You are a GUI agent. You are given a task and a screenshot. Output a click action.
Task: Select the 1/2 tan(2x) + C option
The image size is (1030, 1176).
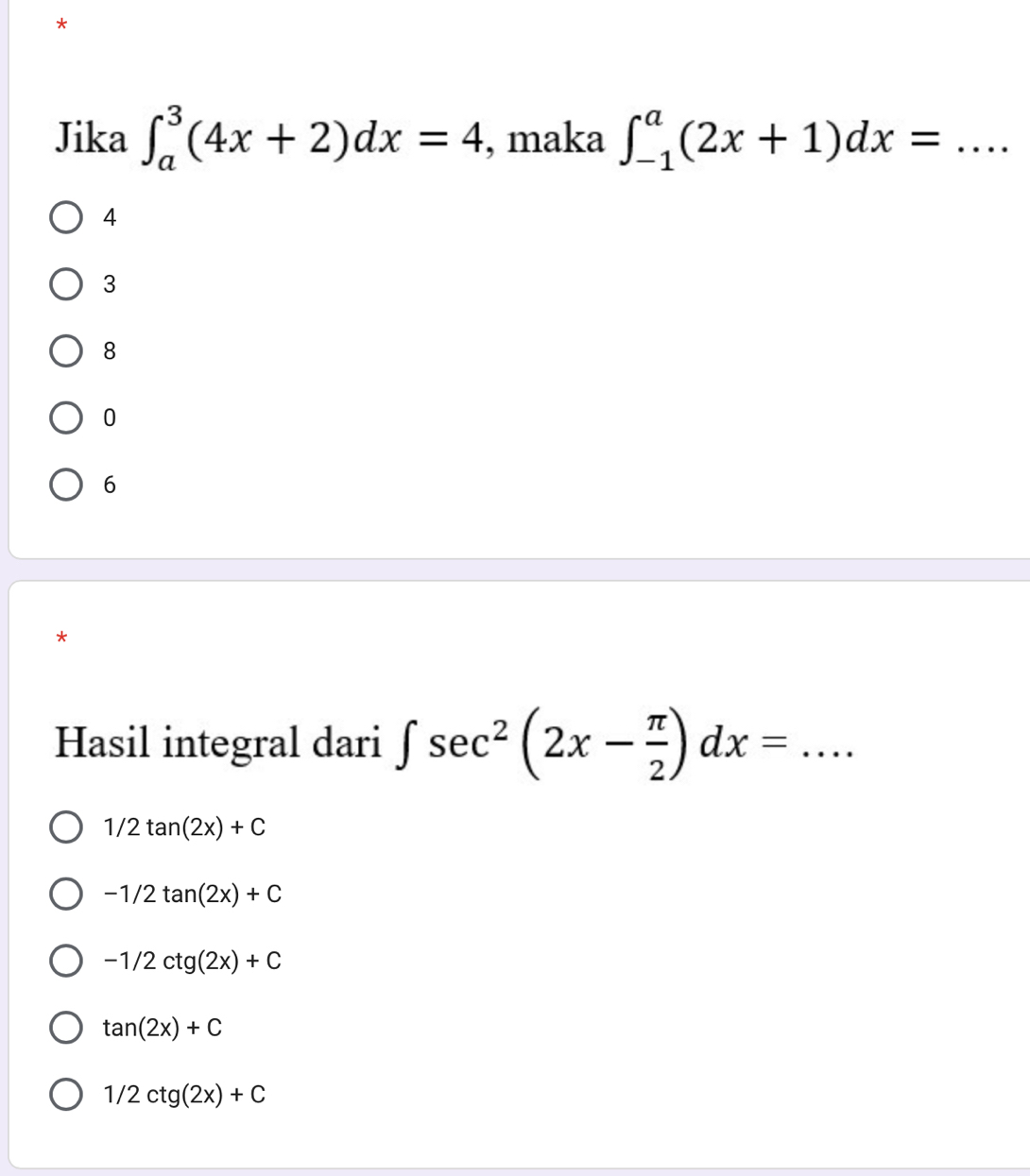[65, 827]
